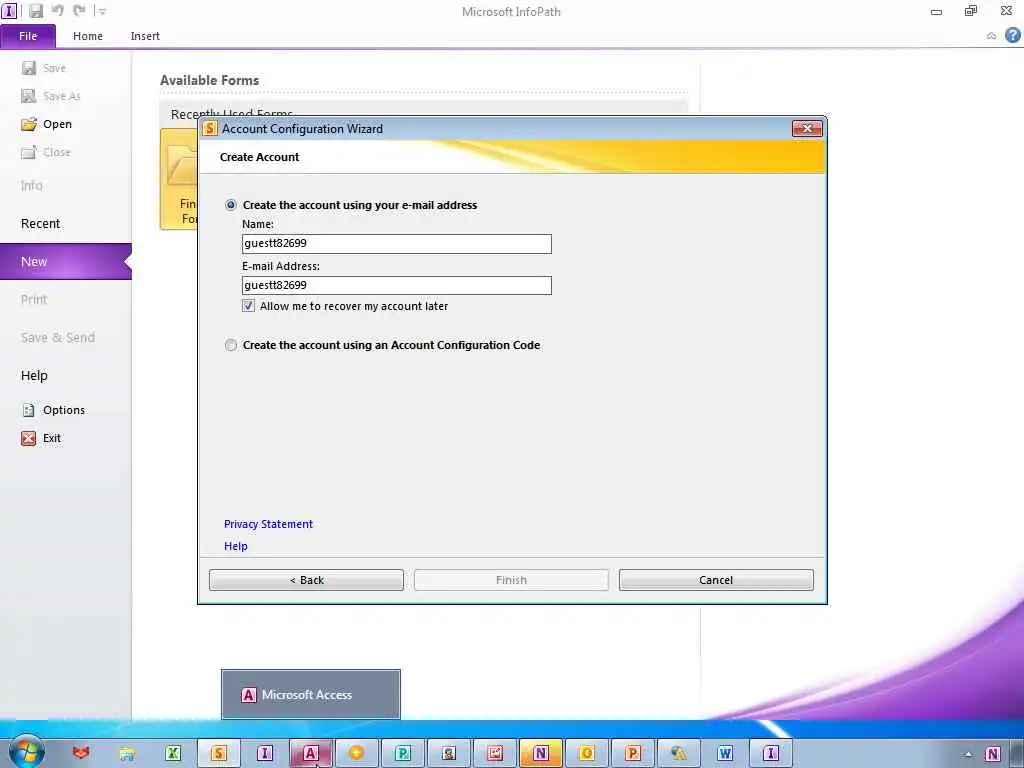Click the E-mail Address text field
The height and width of the screenshot is (768, 1024).
coord(396,285)
